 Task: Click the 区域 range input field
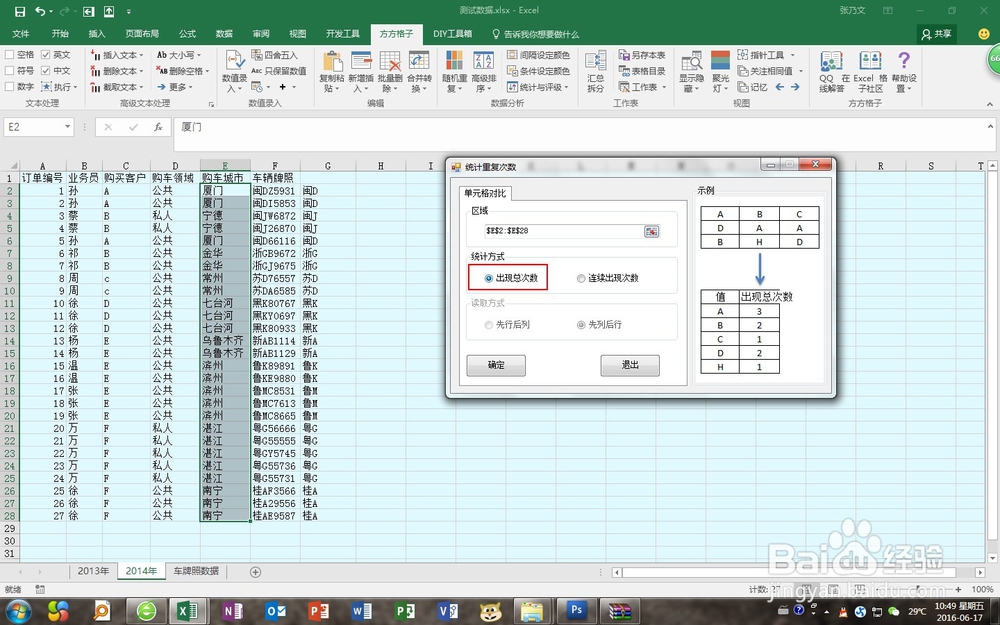pyautogui.click(x=563, y=231)
